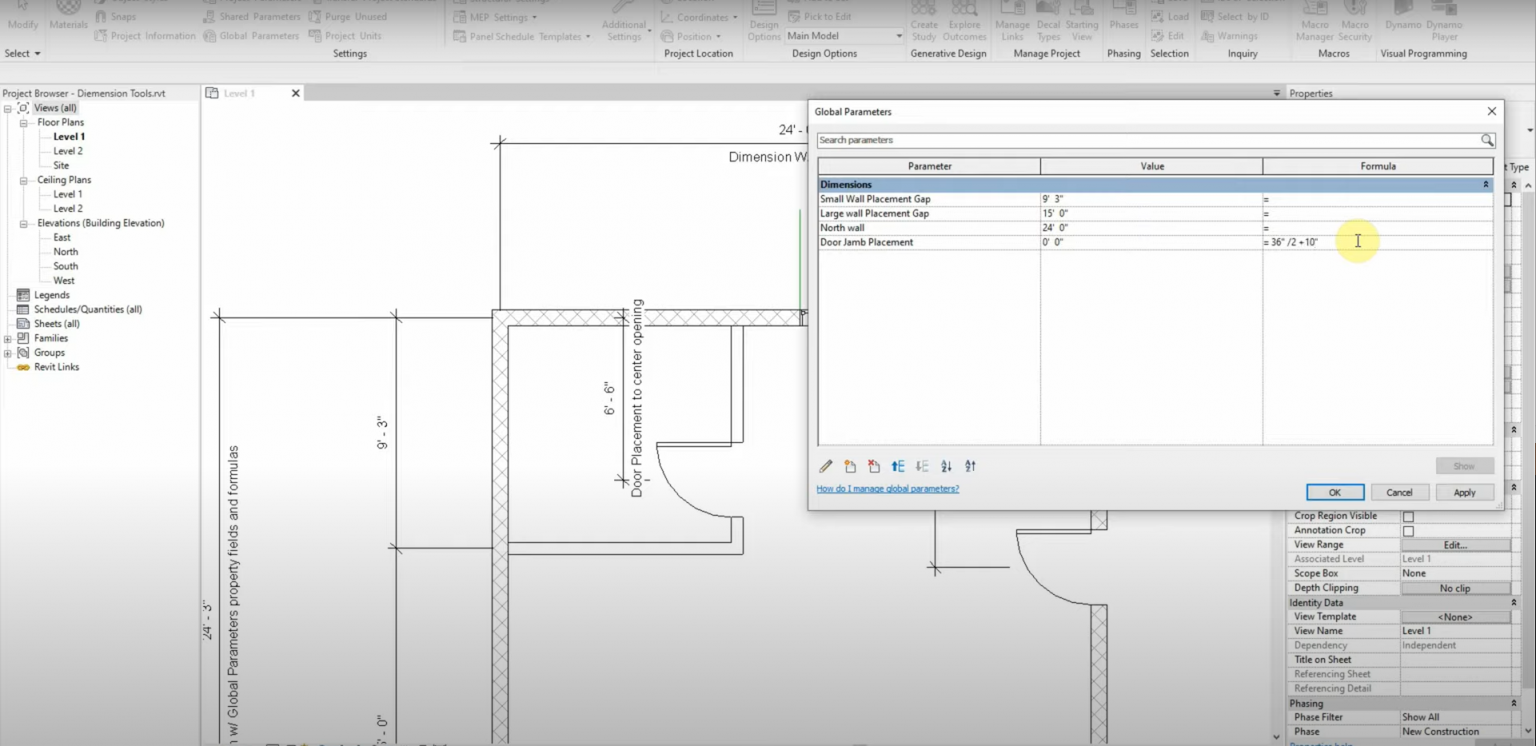This screenshot has height=746, width=1536.
Task: Edit the selected global parameter (pencil icon)
Action: (823, 465)
